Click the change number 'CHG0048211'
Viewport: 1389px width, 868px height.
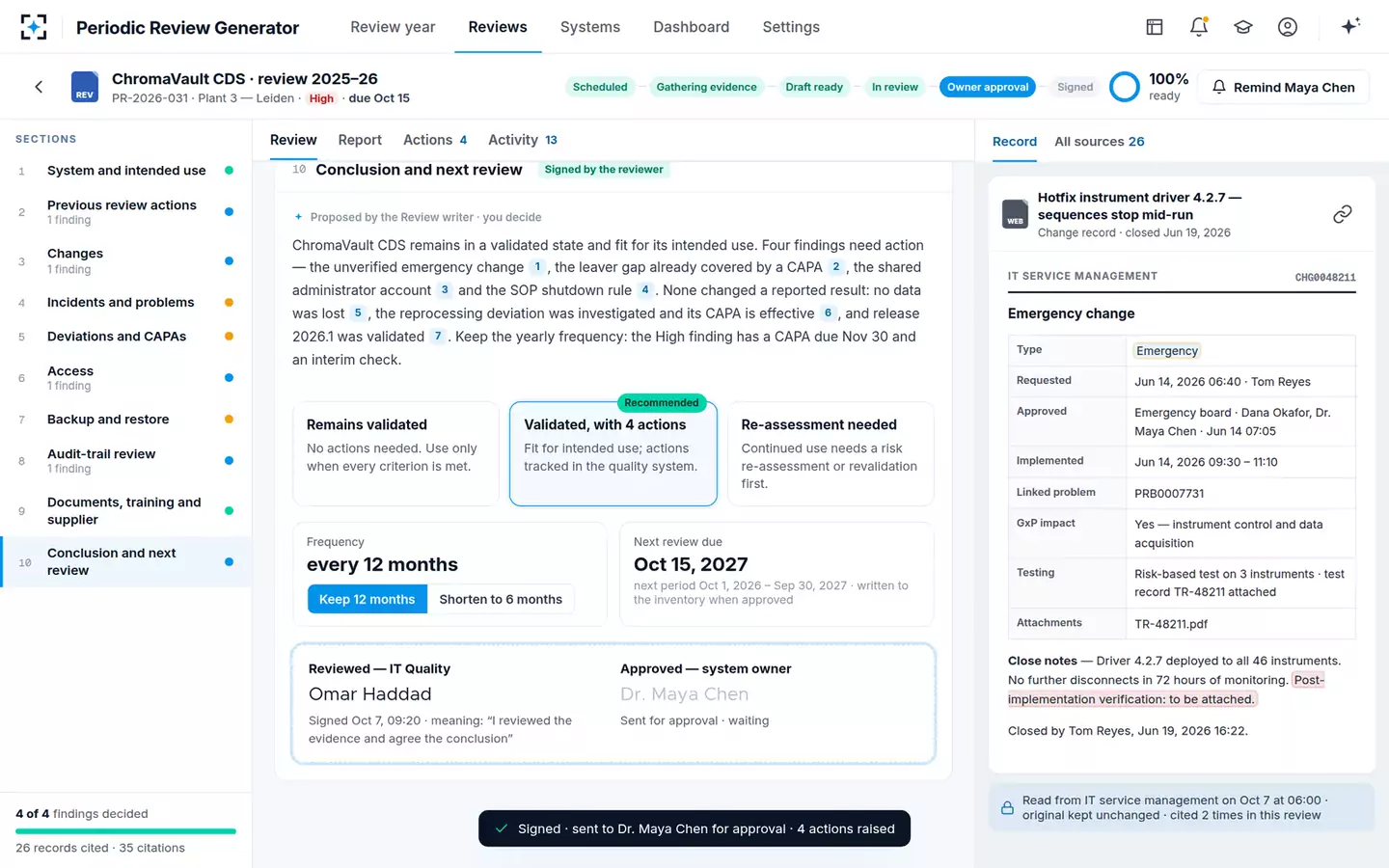(x=1325, y=278)
